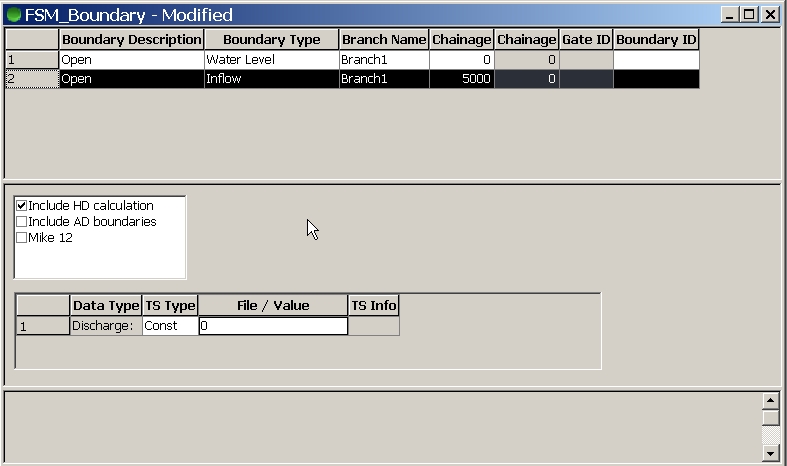Select row 1 header in boundary table
The height and width of the screenshot is (466, 787).
pos(32,60)
